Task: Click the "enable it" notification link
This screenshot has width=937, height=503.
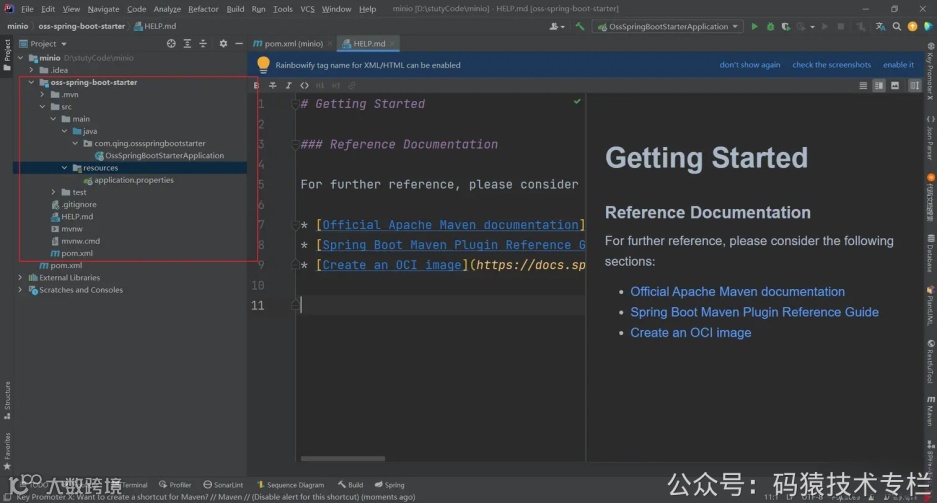Action: [897, 65]
